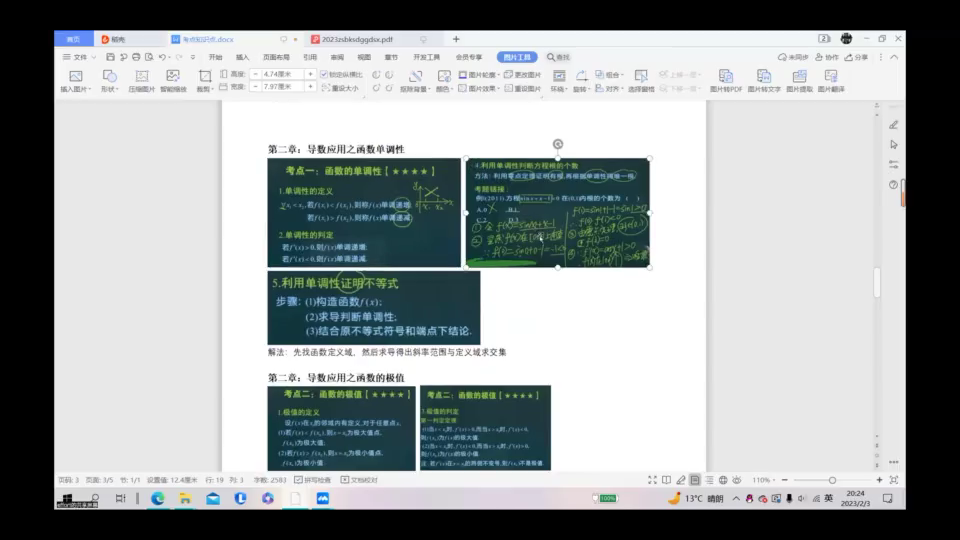This screenshot has width=960, height=540.
Task: Click the 更改图片 change picture button
Action: pyautogui.click(x=523, y=75)
